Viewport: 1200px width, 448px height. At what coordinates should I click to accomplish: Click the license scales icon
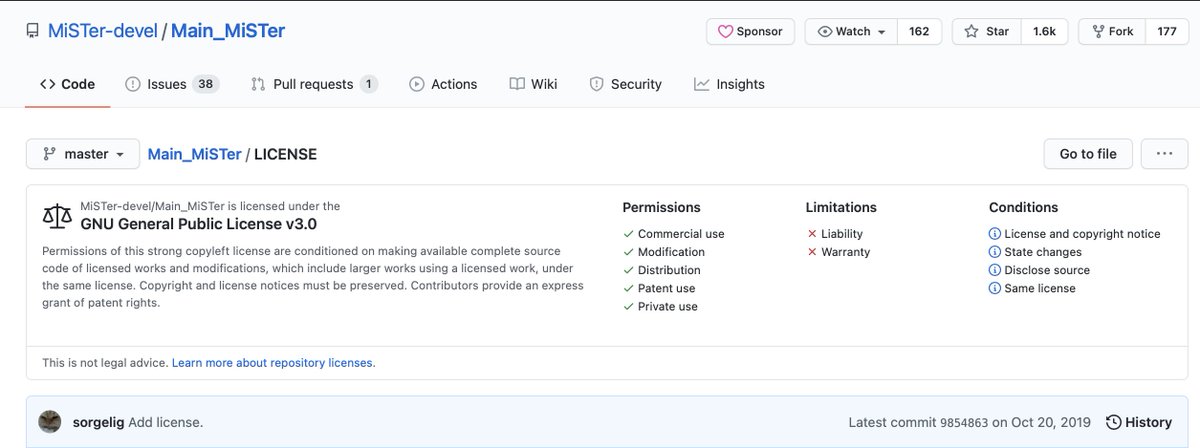click(57, 215)
